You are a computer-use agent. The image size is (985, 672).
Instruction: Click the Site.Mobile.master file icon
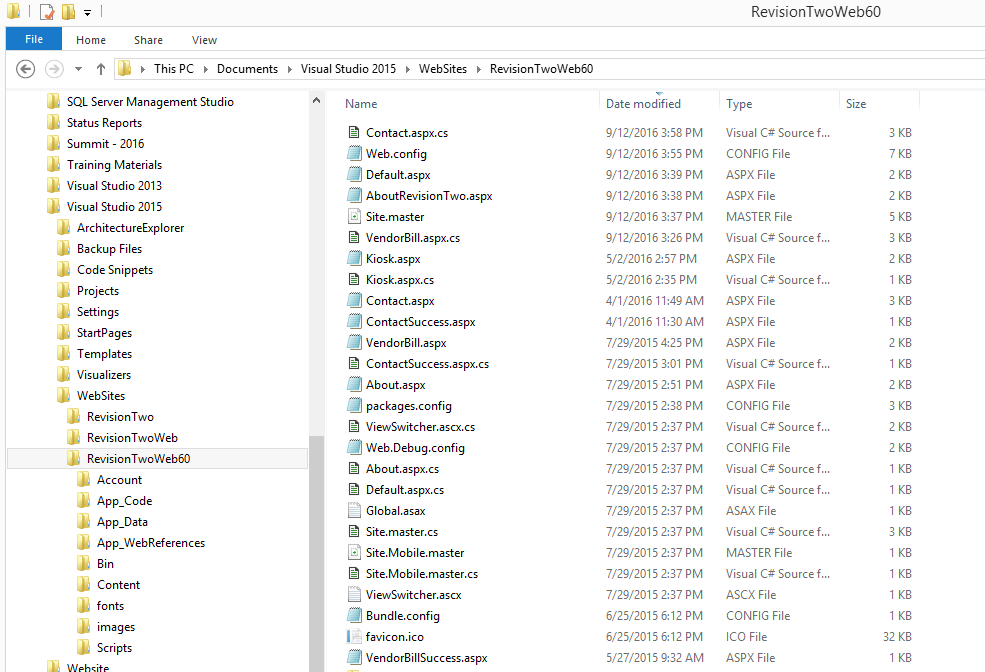coord(354,552)
